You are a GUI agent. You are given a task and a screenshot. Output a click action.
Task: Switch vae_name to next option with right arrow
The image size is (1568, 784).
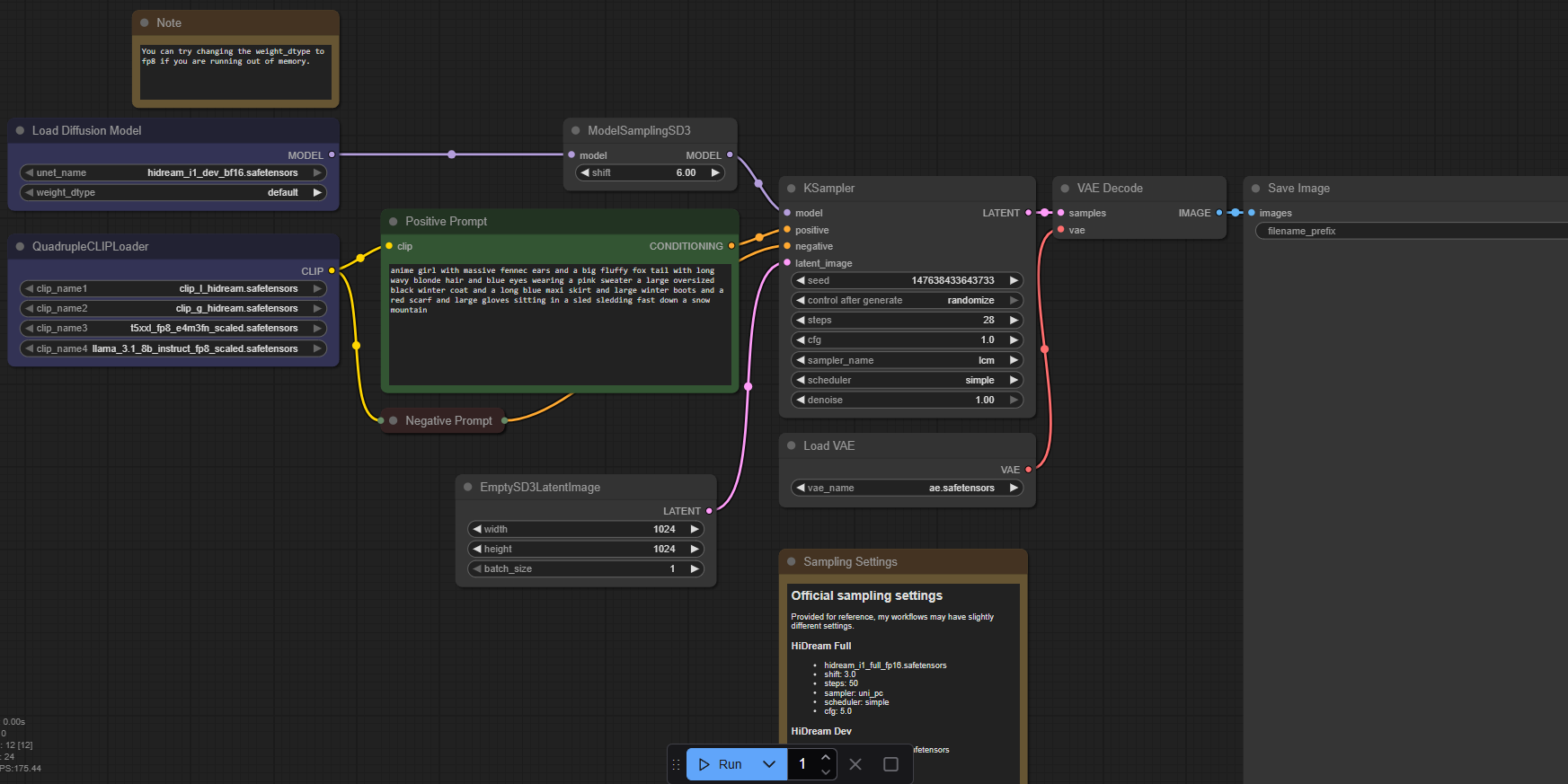tap(1014, 489)
